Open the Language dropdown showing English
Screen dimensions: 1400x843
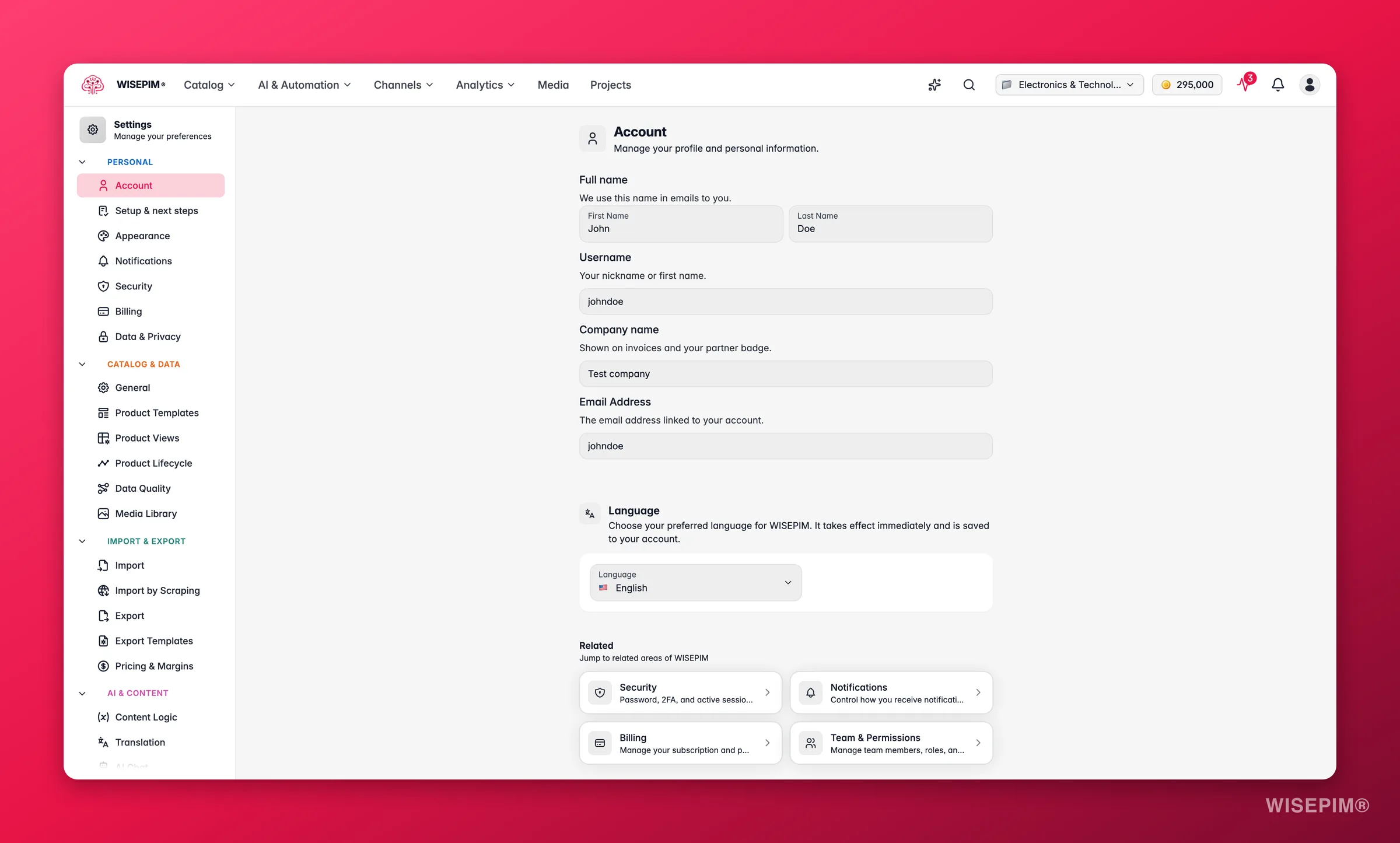[695, 582]
